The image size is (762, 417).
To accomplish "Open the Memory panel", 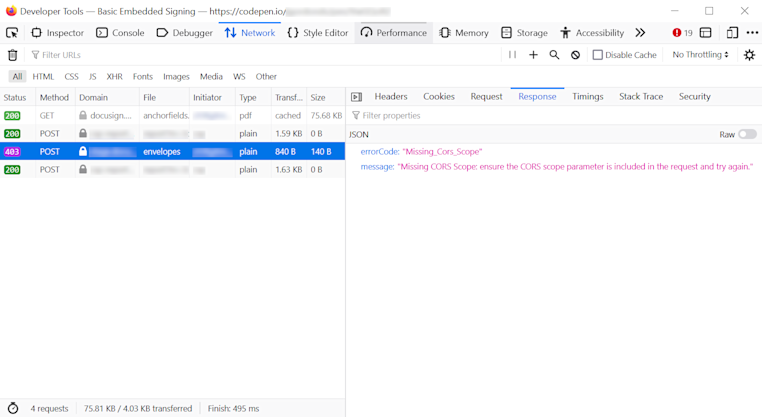I will [x=464, y=33].
